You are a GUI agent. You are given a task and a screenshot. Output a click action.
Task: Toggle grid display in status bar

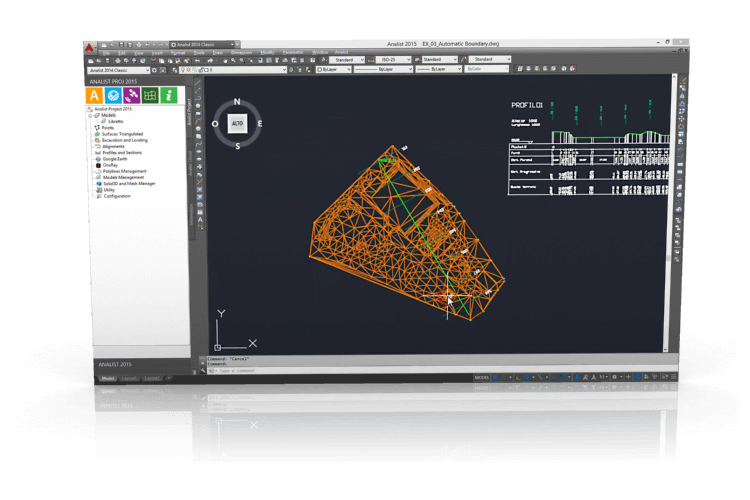click(x=496, y=378)
